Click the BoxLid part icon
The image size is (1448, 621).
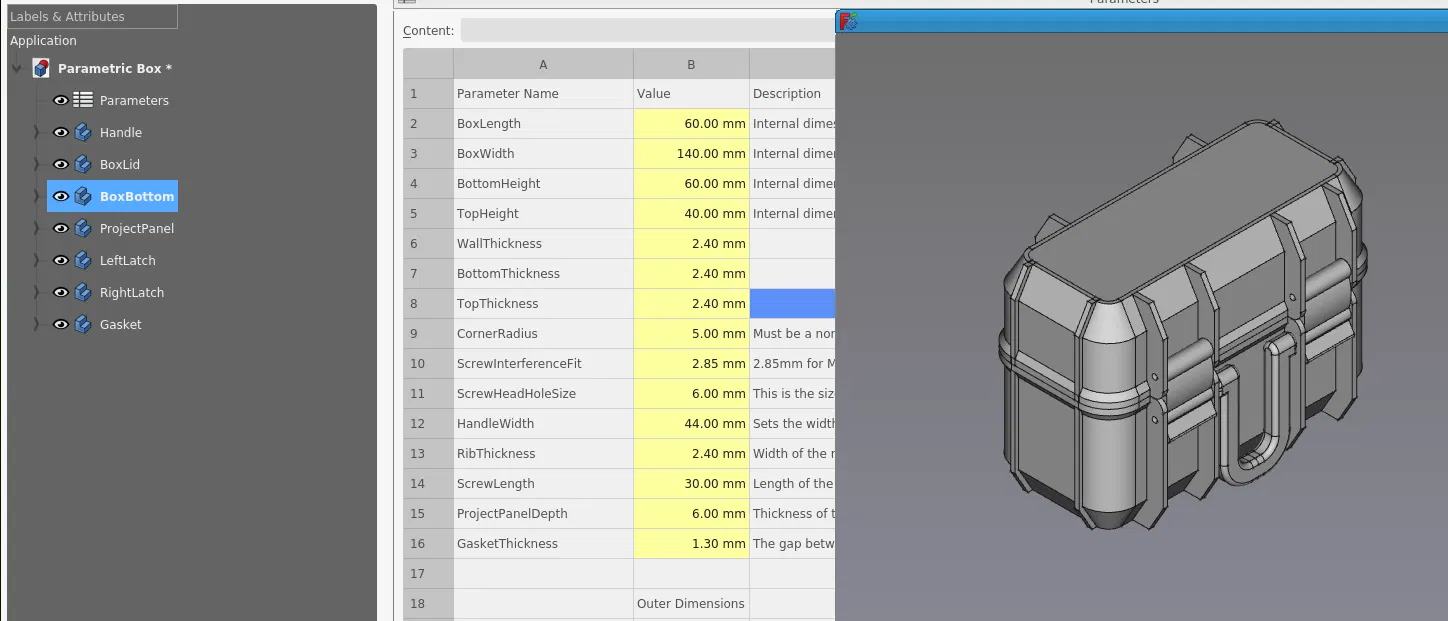point(82,164)
